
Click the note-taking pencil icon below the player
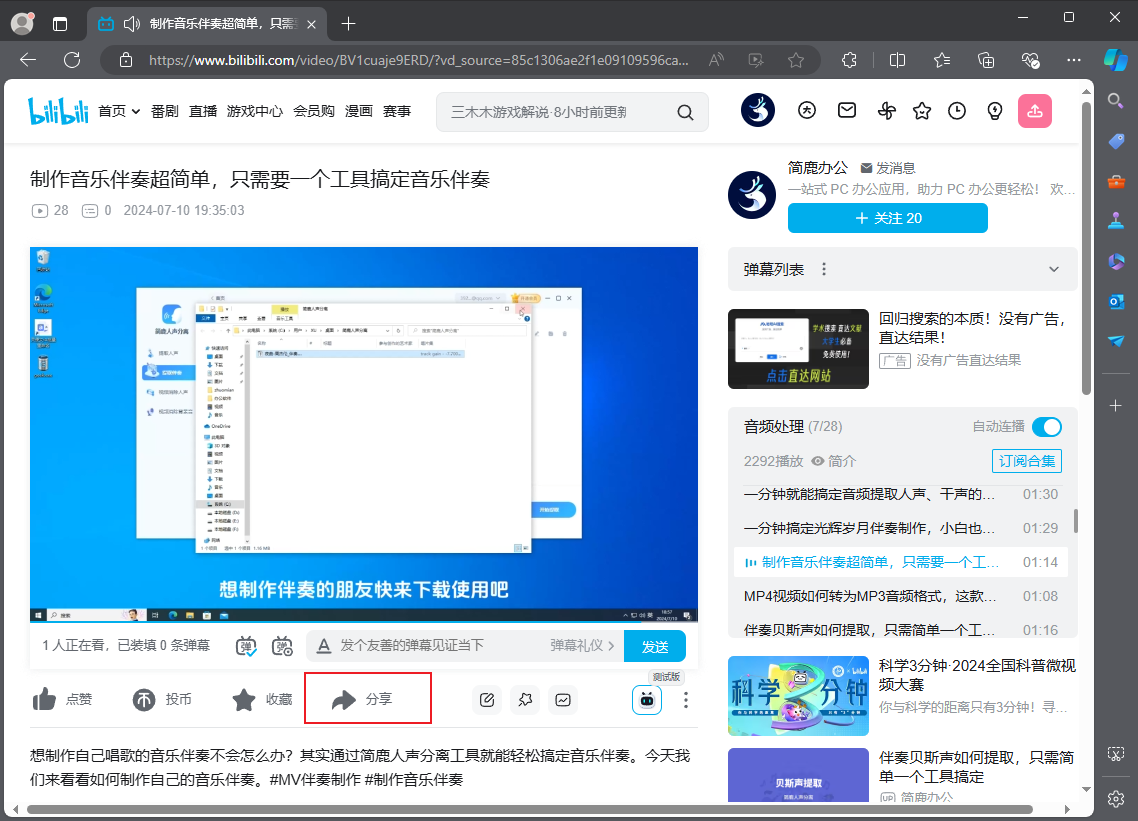coord(487,699)
